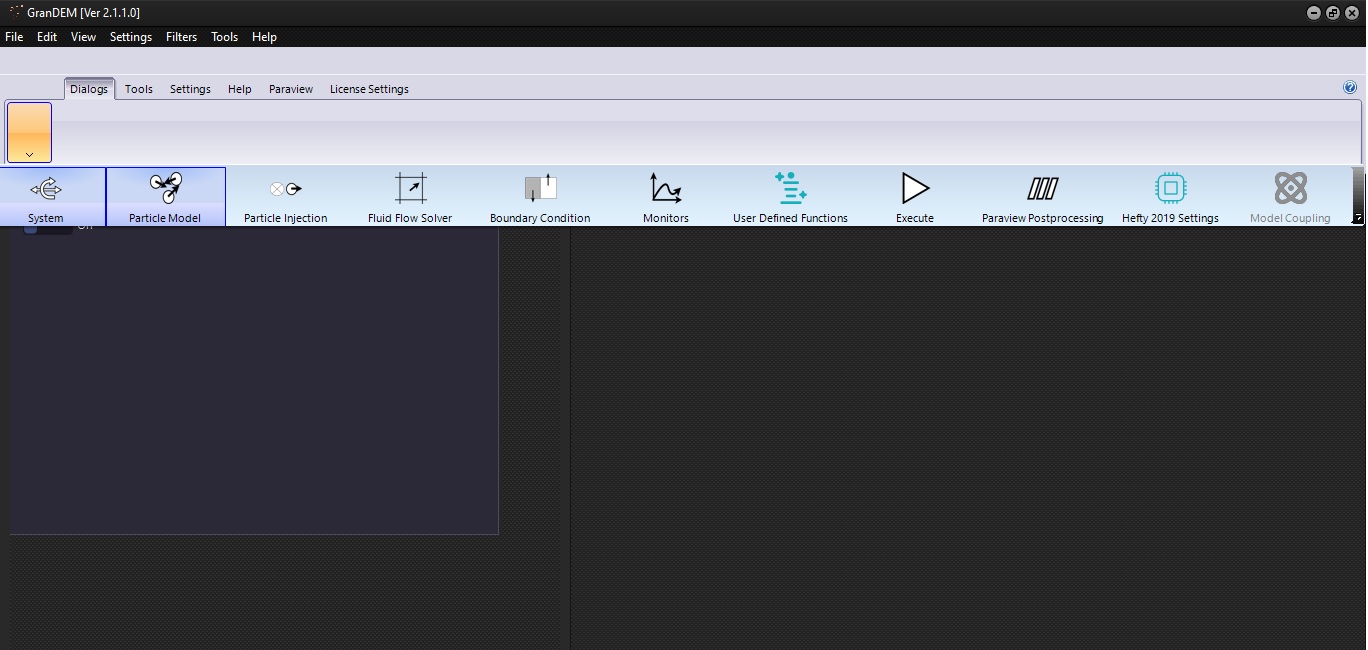Switch to the Paraview ribbon tab
Image resolution: width=1368 pixels, height=650 pixels.
click(291, 89)
